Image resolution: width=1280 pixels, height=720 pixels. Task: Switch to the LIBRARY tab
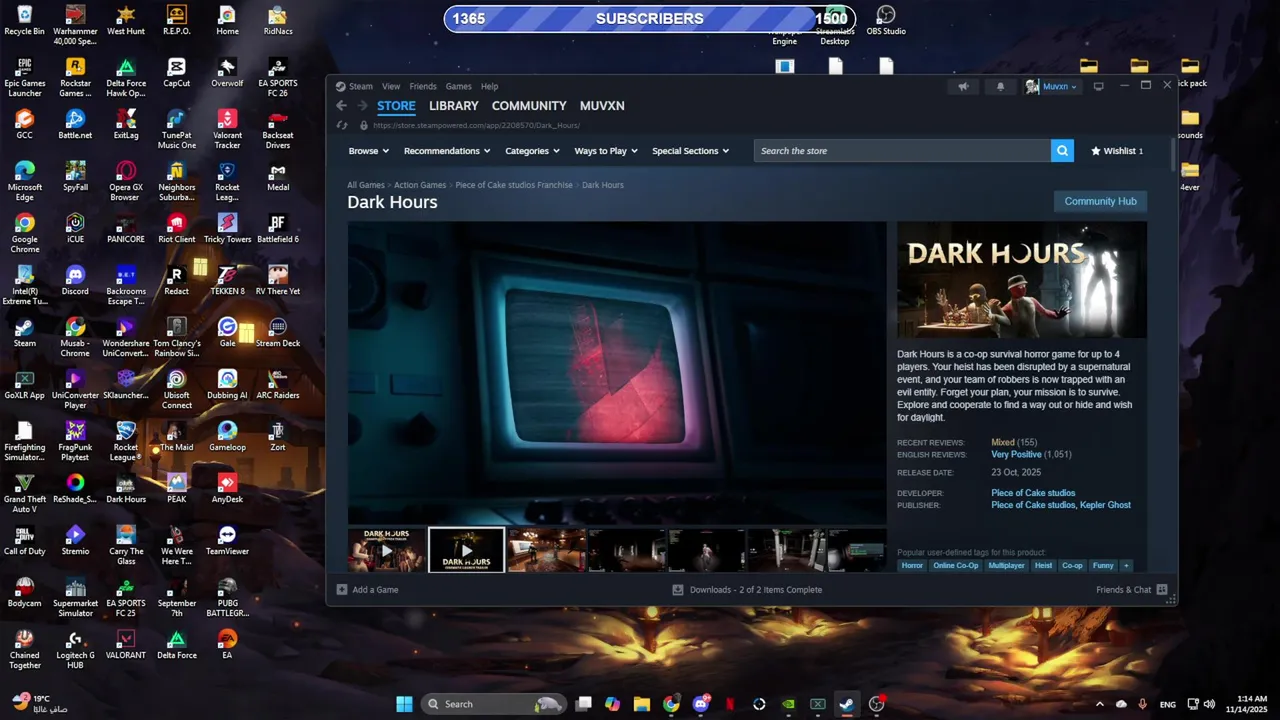point(454,106)
